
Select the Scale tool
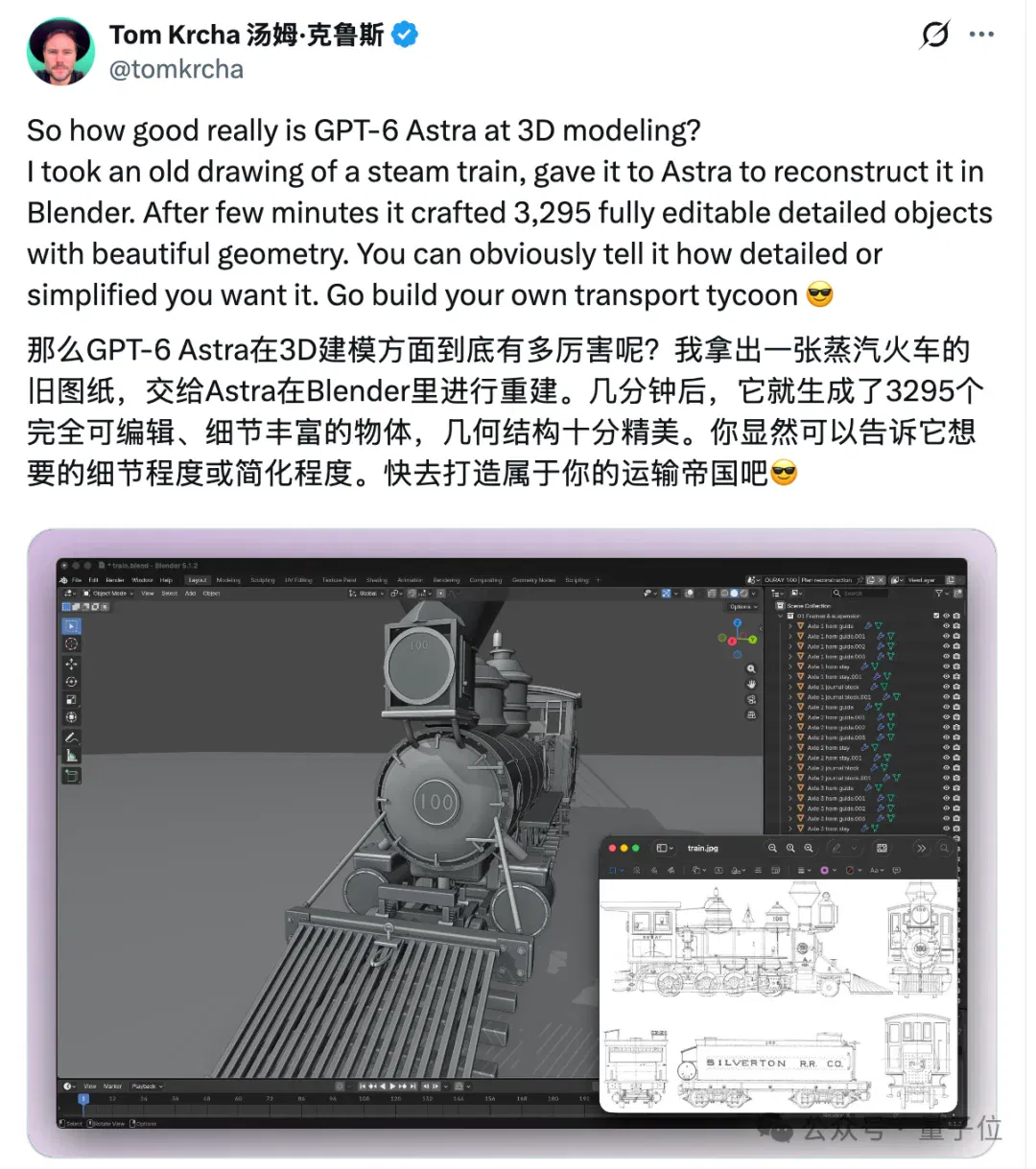71,700
